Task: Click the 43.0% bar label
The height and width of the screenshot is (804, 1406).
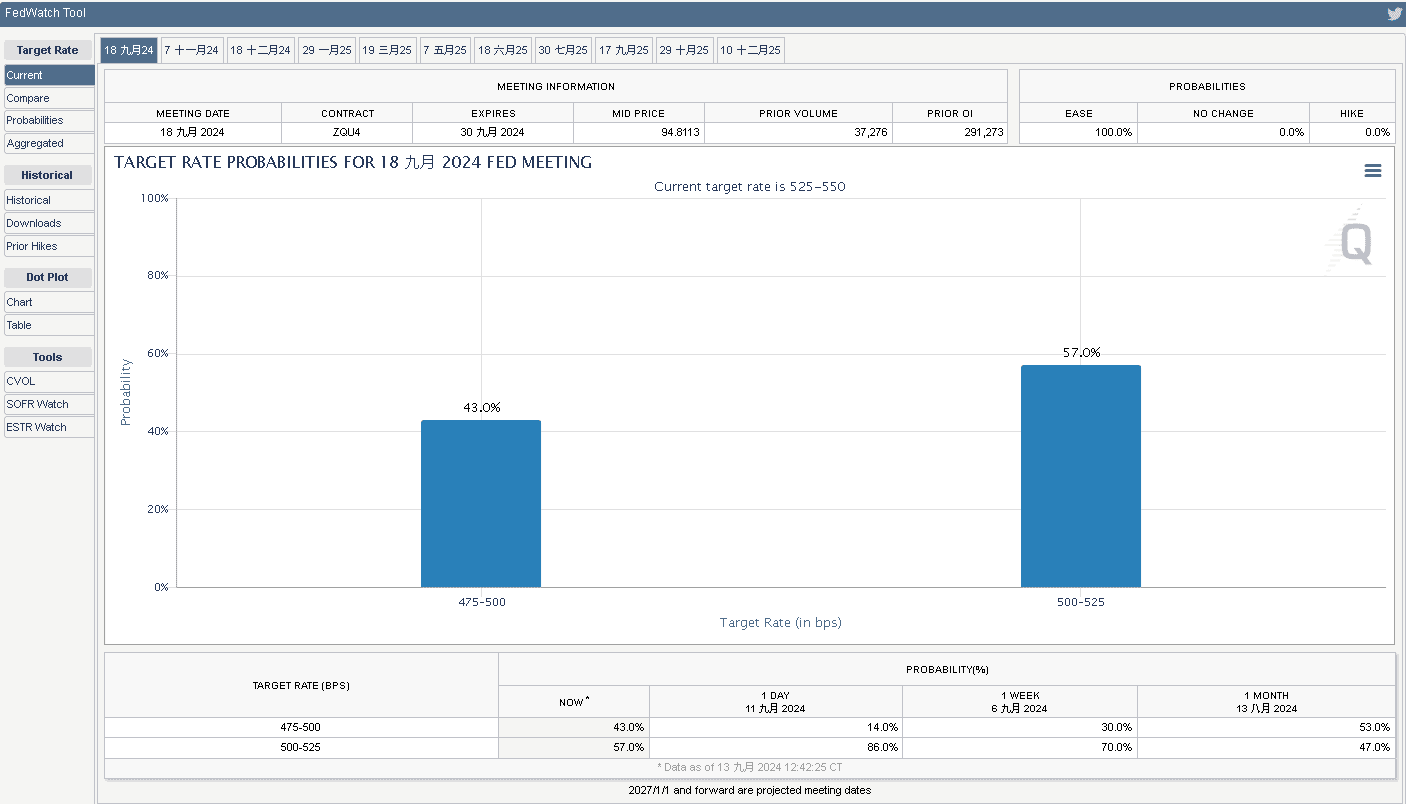Action: tap(481, 407)
